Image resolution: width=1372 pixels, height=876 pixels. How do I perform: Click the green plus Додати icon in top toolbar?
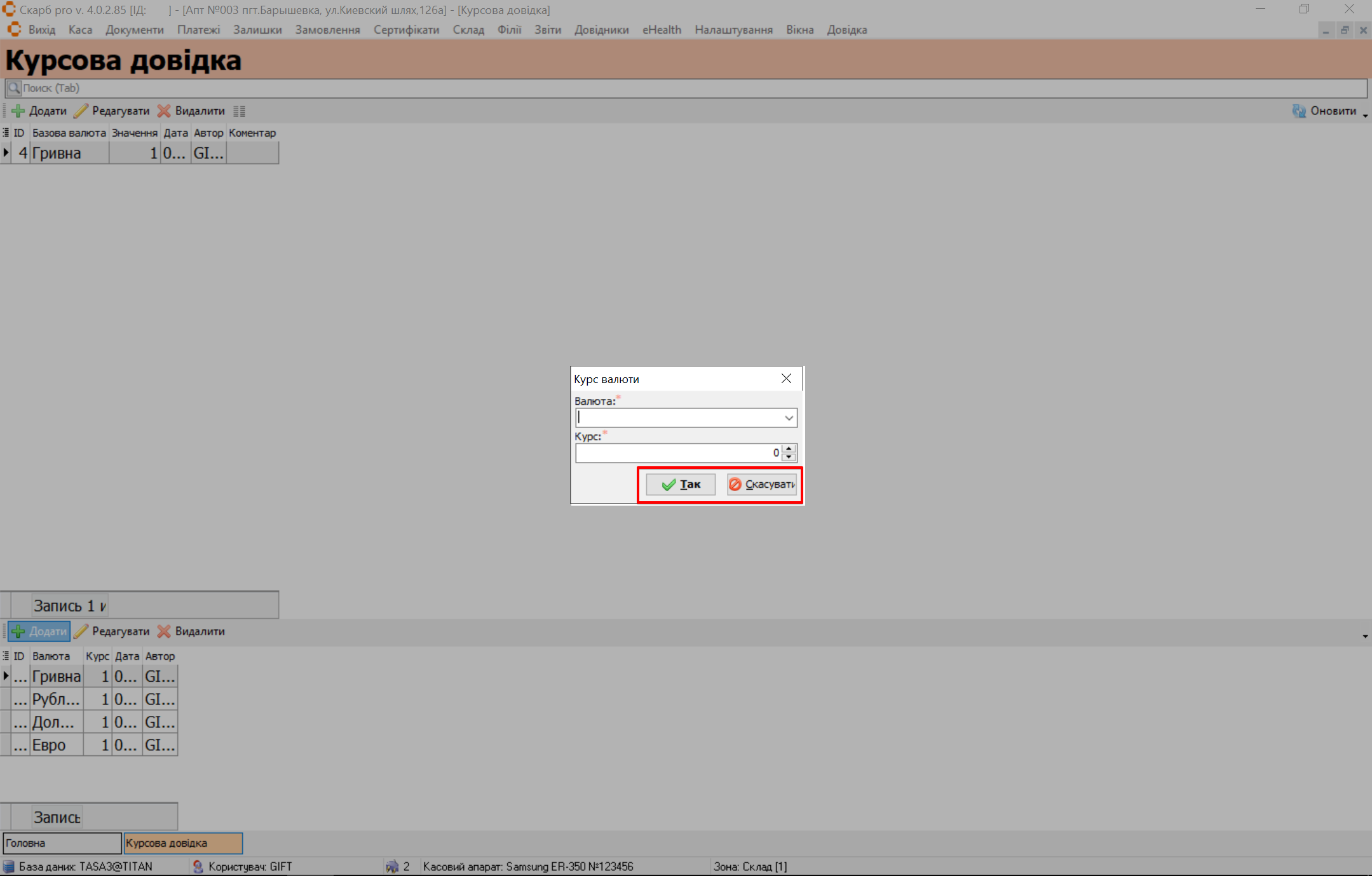pyautogui.click(x=18, y=111)
